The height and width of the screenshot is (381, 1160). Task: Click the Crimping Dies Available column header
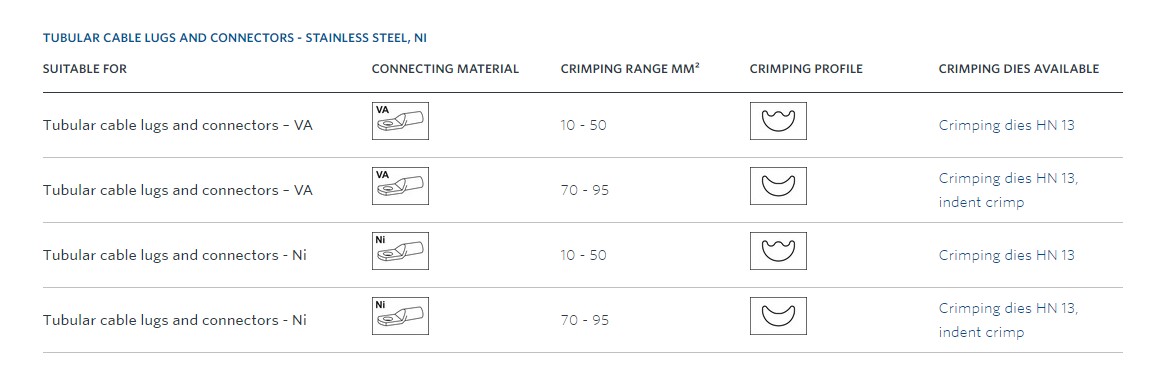point(1019,69)
